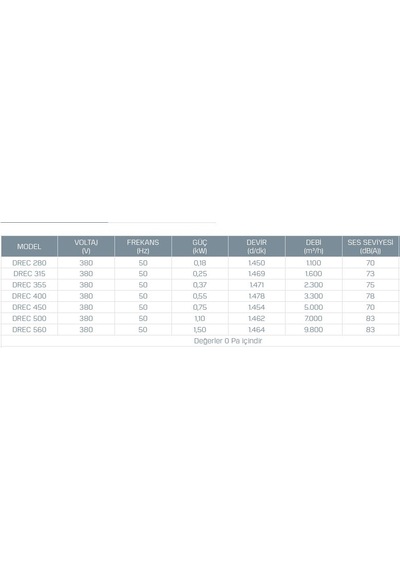
Task: Click the 1.478 speed value
Action: [257, 296]
